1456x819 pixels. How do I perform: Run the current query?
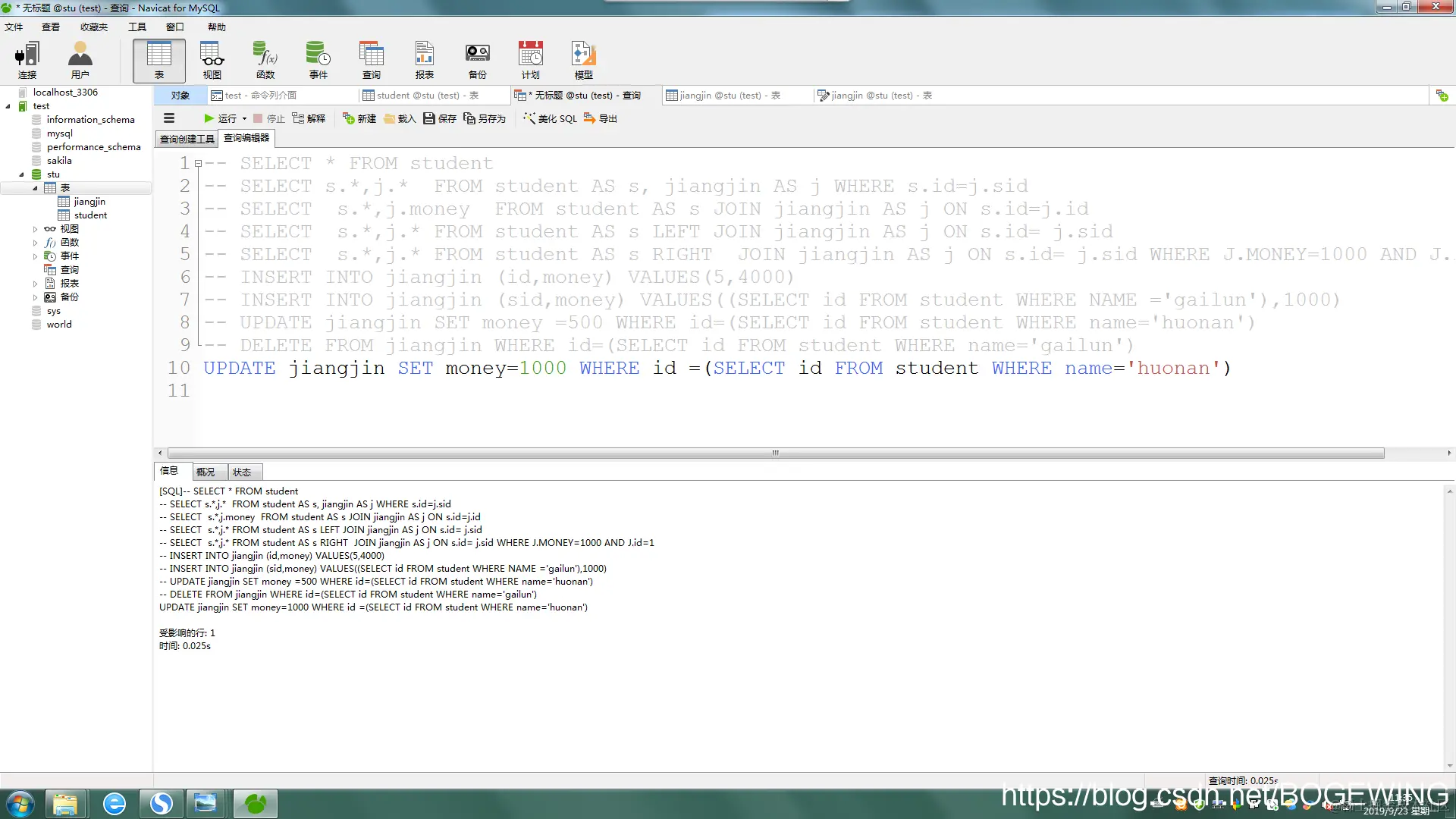(x=221, y=118)
